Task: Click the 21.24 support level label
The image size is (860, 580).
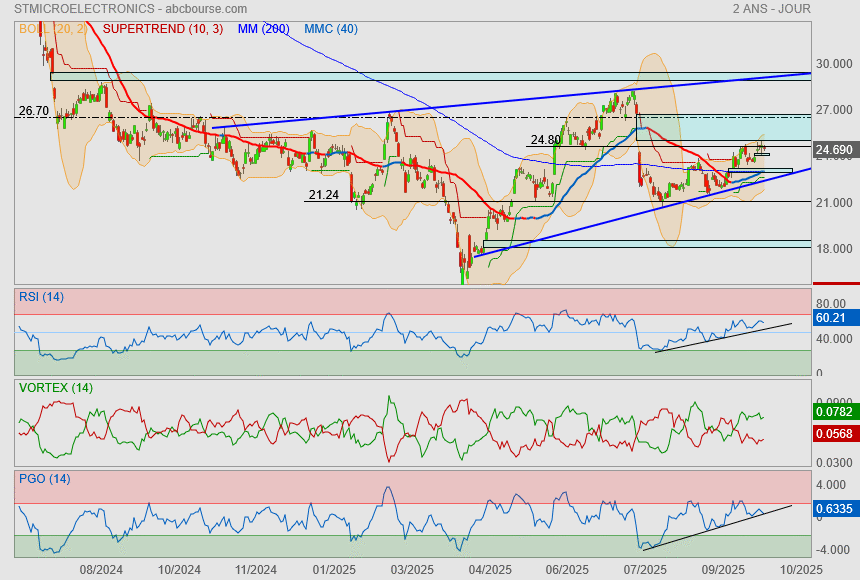Action: [322, 195]
